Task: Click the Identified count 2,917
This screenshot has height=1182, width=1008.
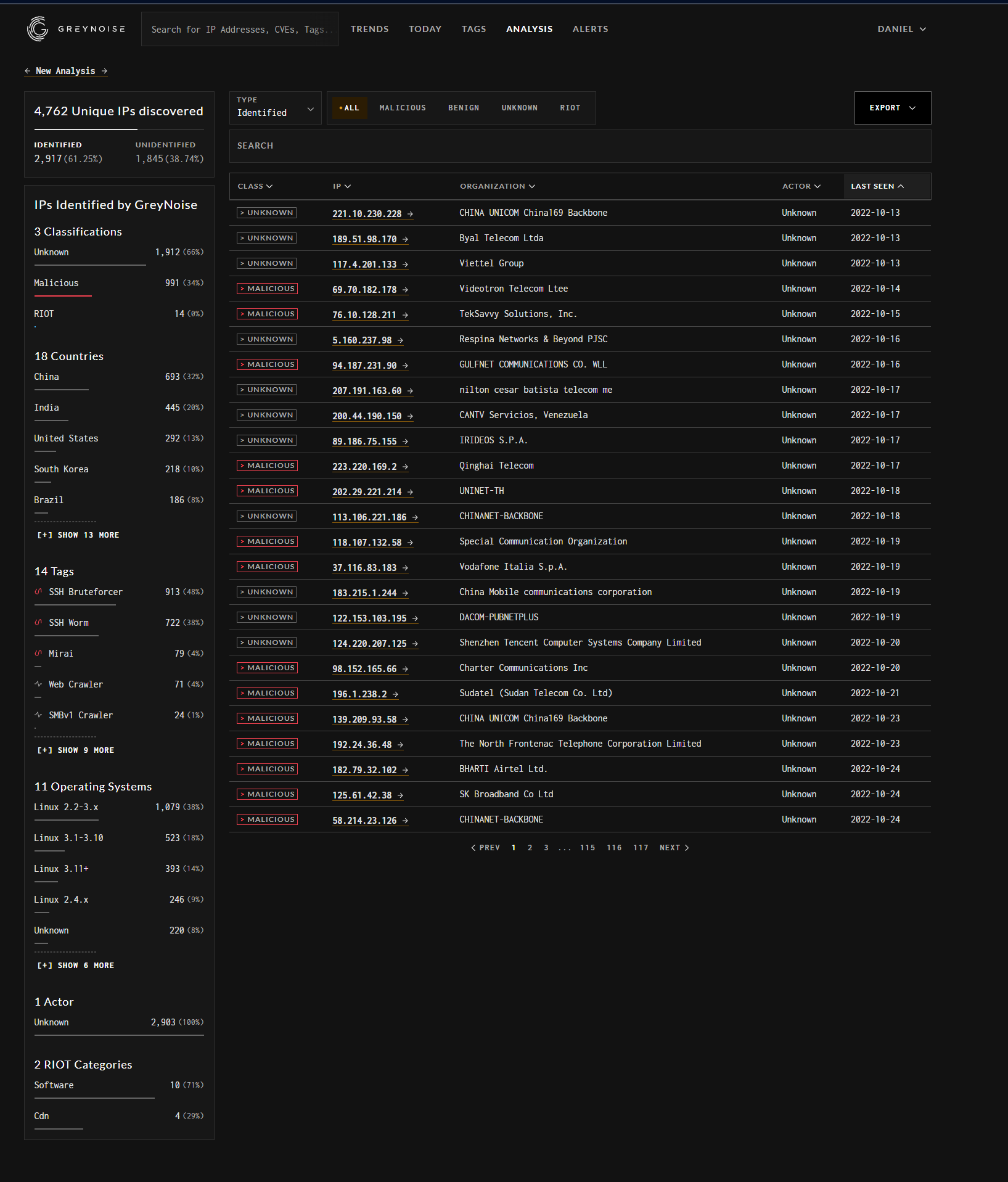Action: click(x=48, y=159)
